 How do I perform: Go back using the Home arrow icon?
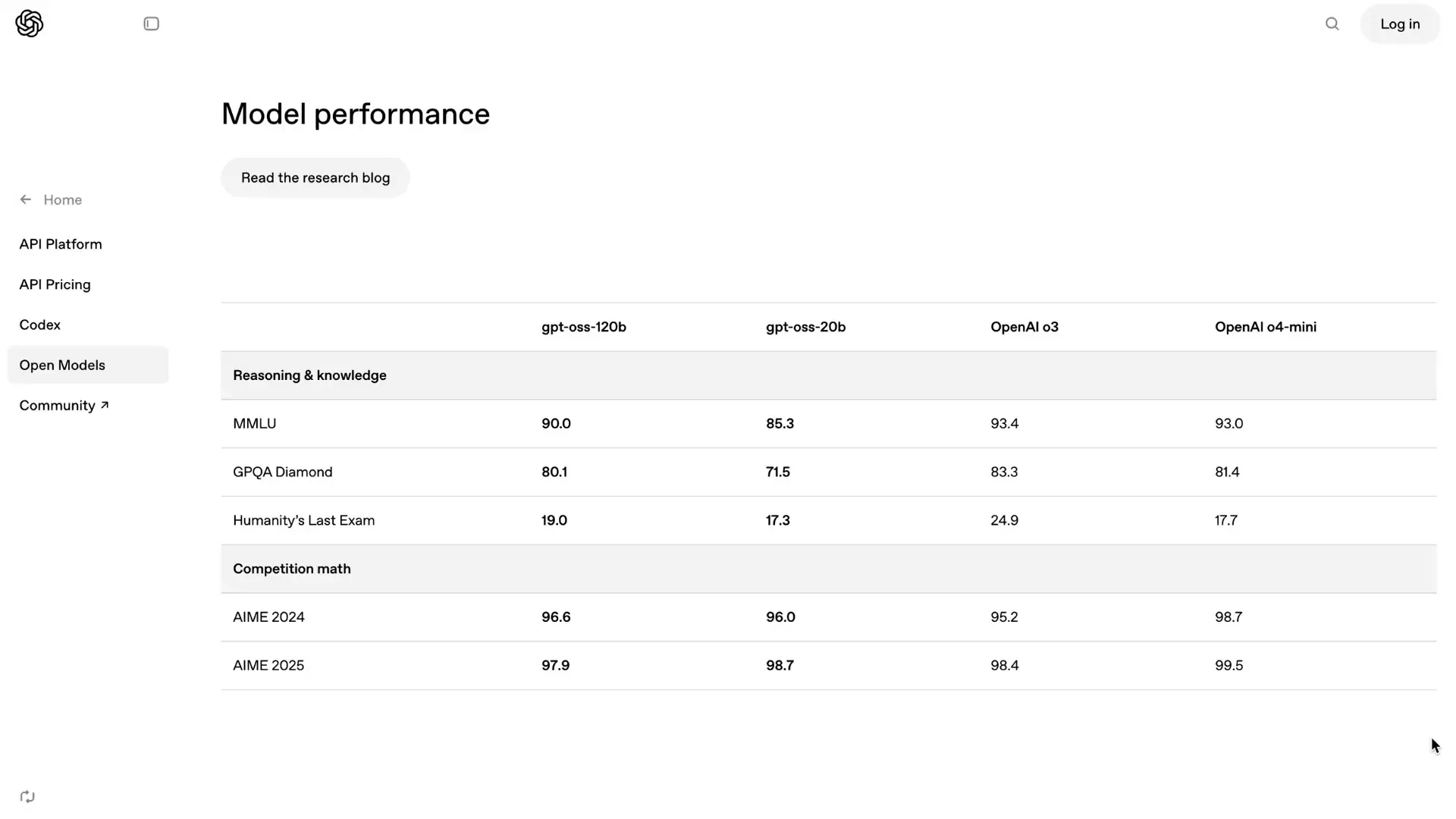click(x=26, y=199)
